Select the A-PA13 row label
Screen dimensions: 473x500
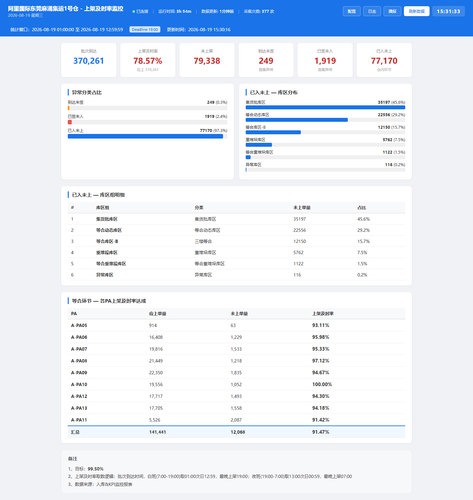(x=79, y=408)
